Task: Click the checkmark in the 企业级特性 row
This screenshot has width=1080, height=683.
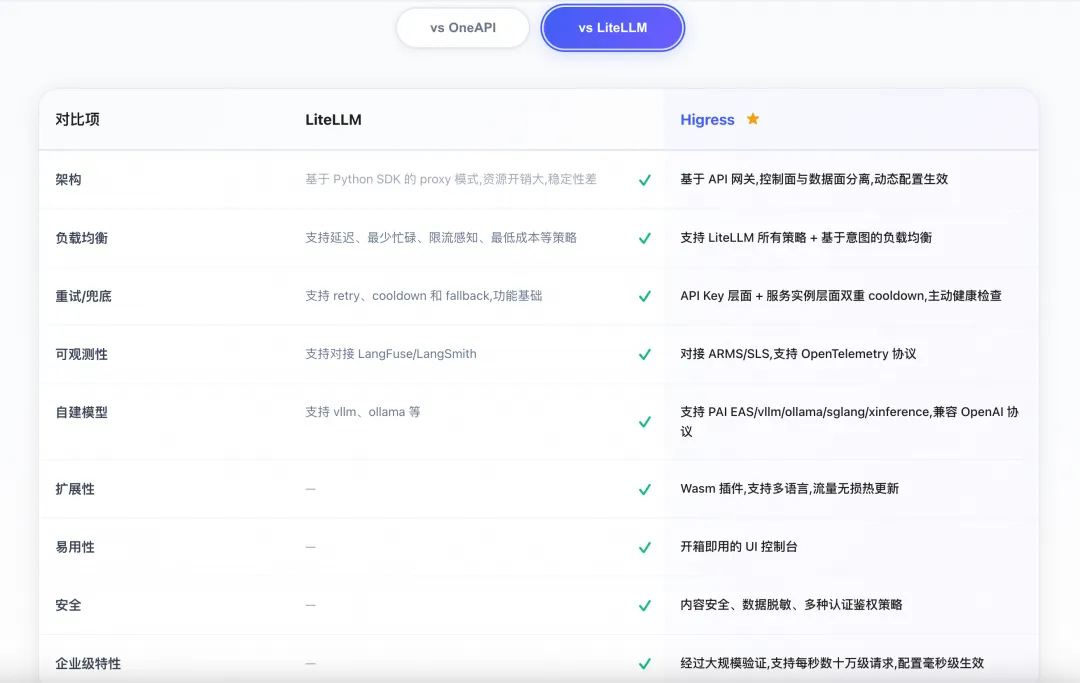Action: coord(644,662)
